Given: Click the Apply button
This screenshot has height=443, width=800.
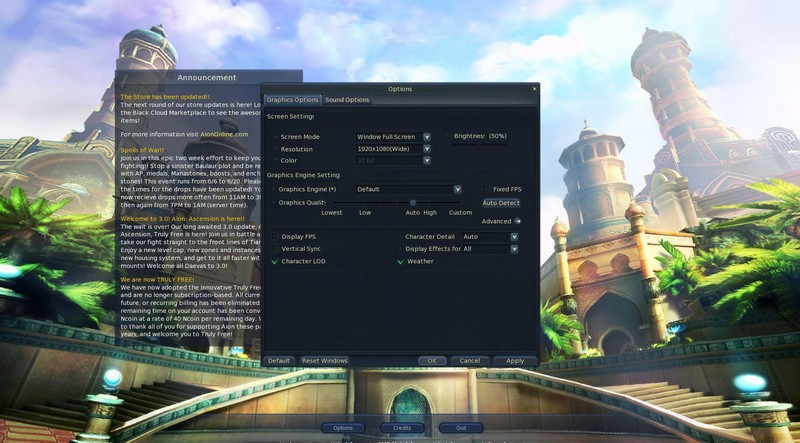Looking at the screenshot, I should pyautogui.click(x=514, y=361).
